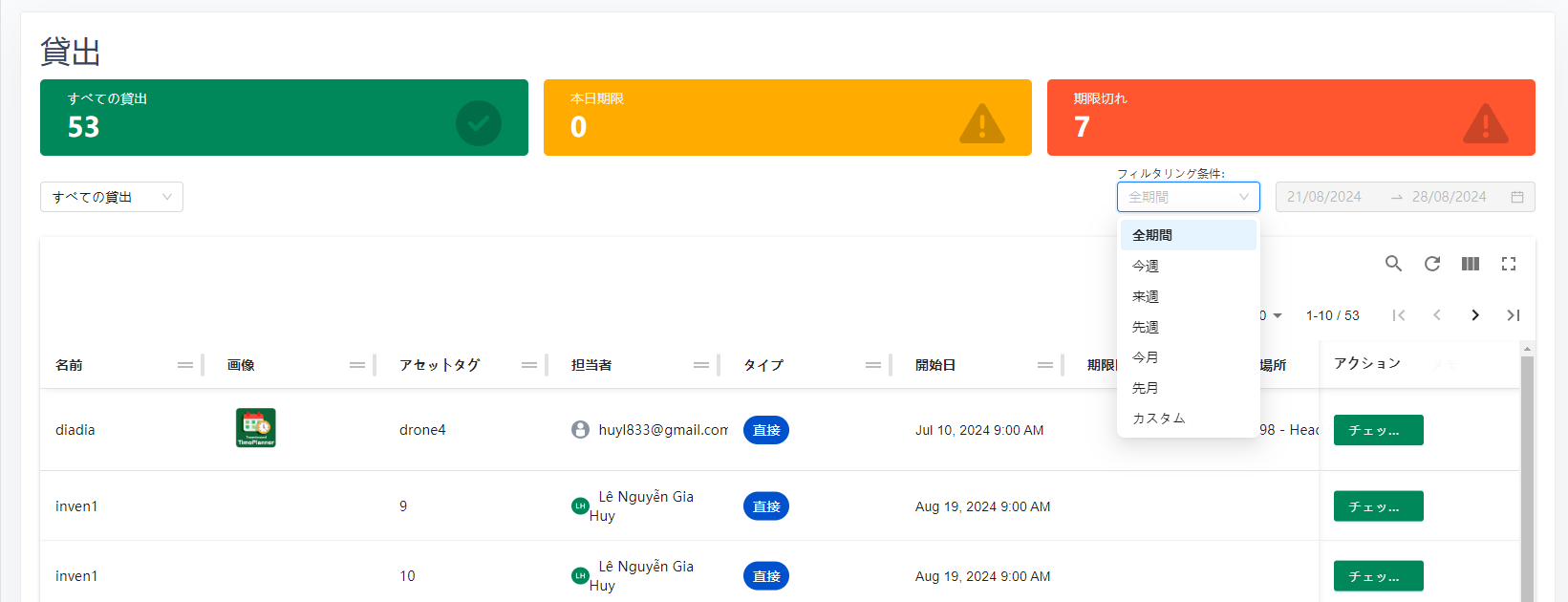Open the すべての貸出 filter dropdown
The width and height of the screenshot is (1568, 602).
tap(112, 197)
